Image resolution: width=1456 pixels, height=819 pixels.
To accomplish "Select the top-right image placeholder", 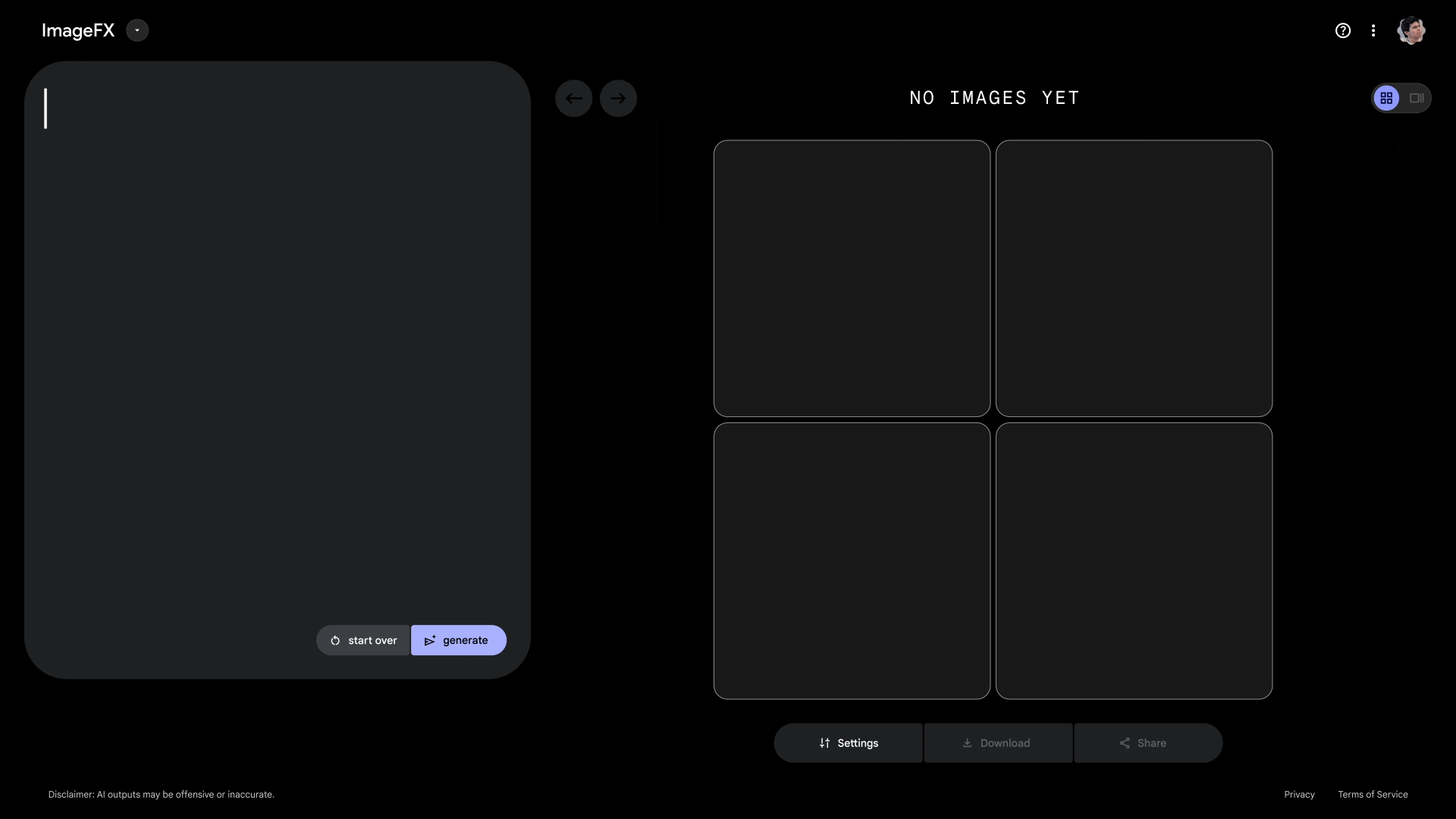I will tap(1134, 278).
